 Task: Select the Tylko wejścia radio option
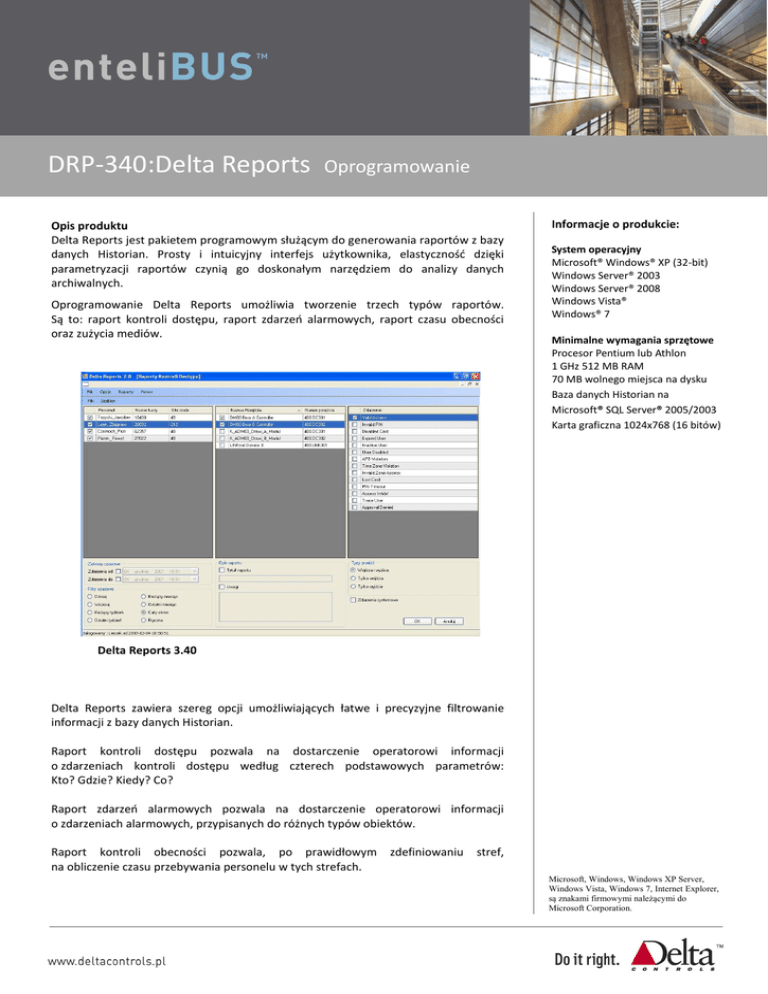click(354, 577)
